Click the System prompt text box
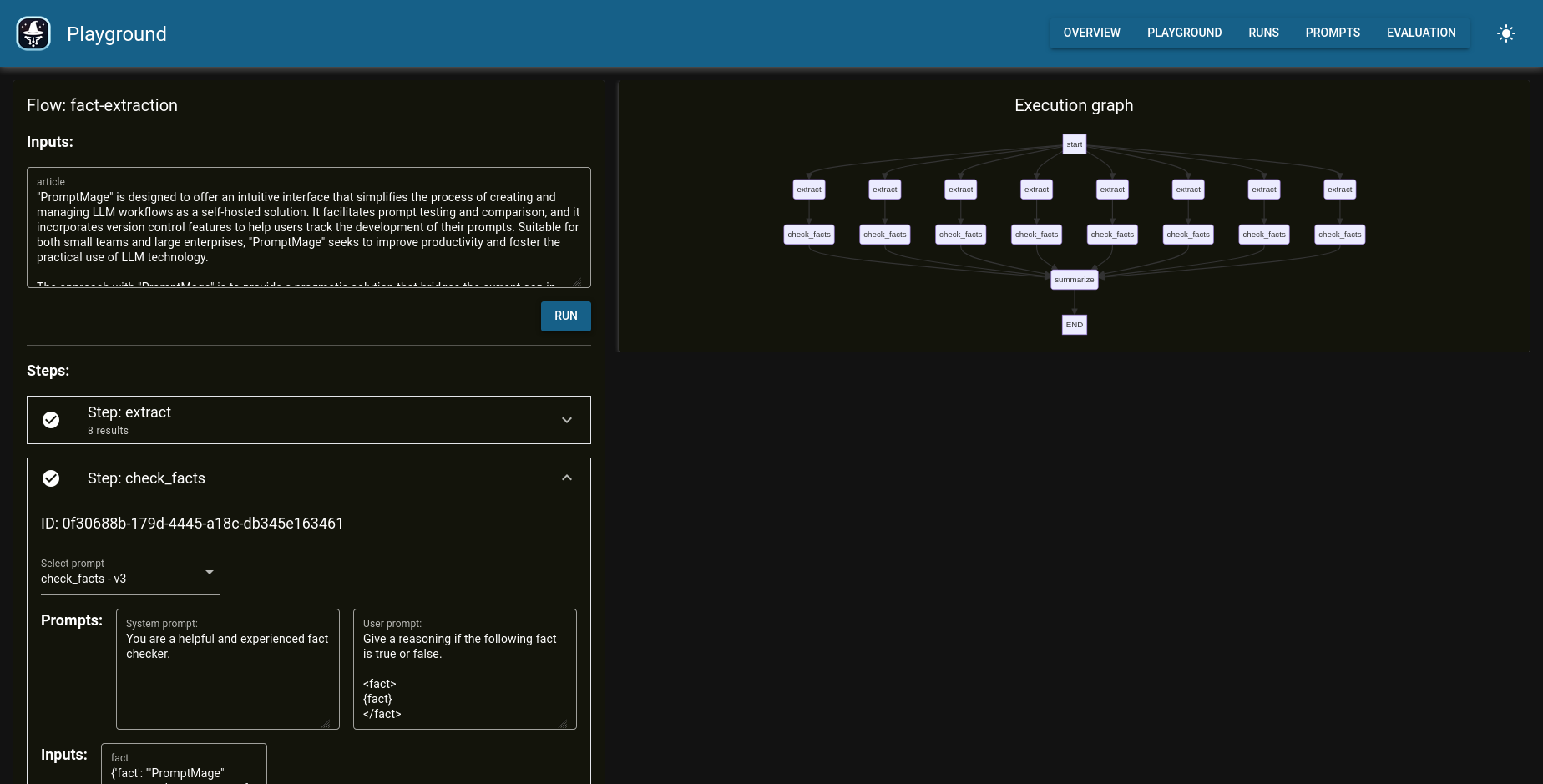1543x784 pixels. [x=227, y=675]
